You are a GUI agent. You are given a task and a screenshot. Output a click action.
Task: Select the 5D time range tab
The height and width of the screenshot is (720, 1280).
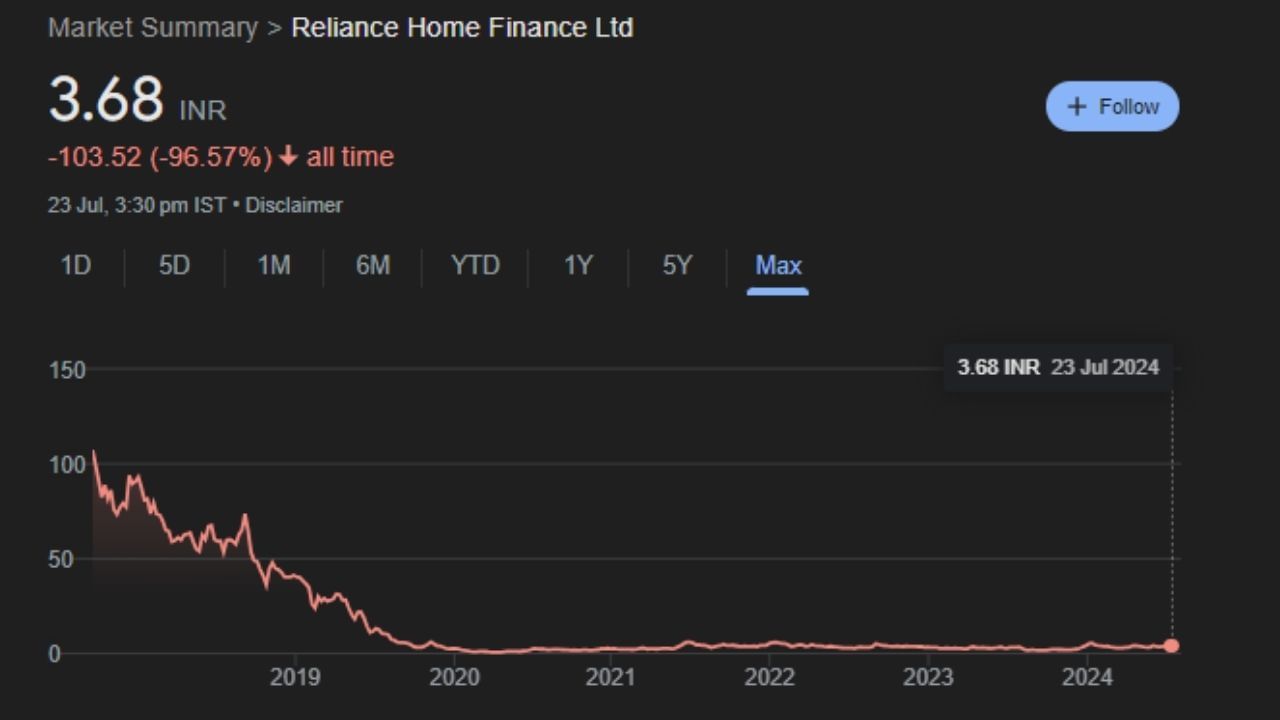tap(174, 265)
